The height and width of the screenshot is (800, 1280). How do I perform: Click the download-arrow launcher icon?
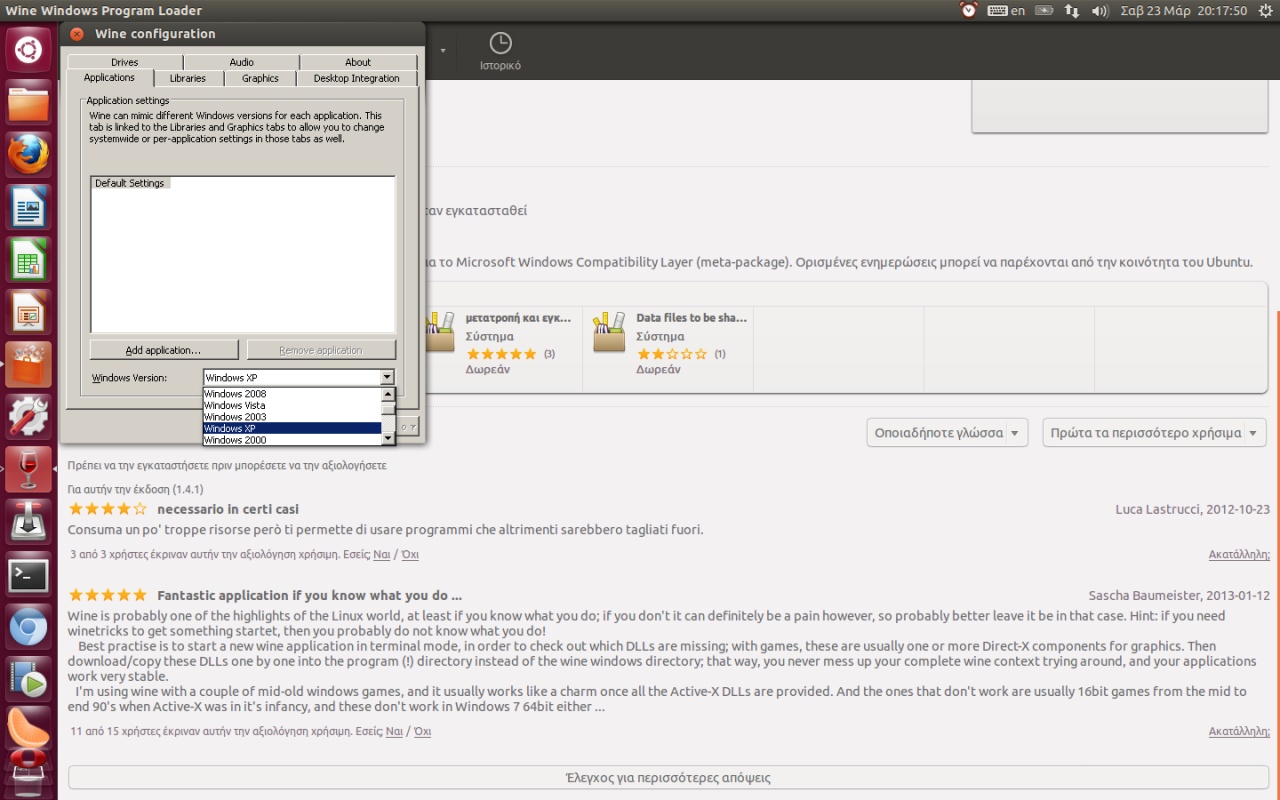pyautogui.click(x=29, y=523)
